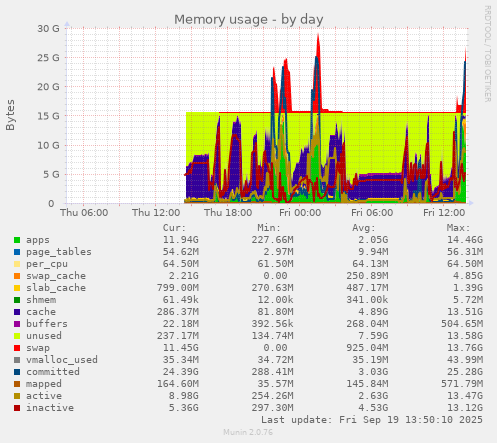Click committed current value '24.39G'
Screen dimensions: 497x443
180,372
